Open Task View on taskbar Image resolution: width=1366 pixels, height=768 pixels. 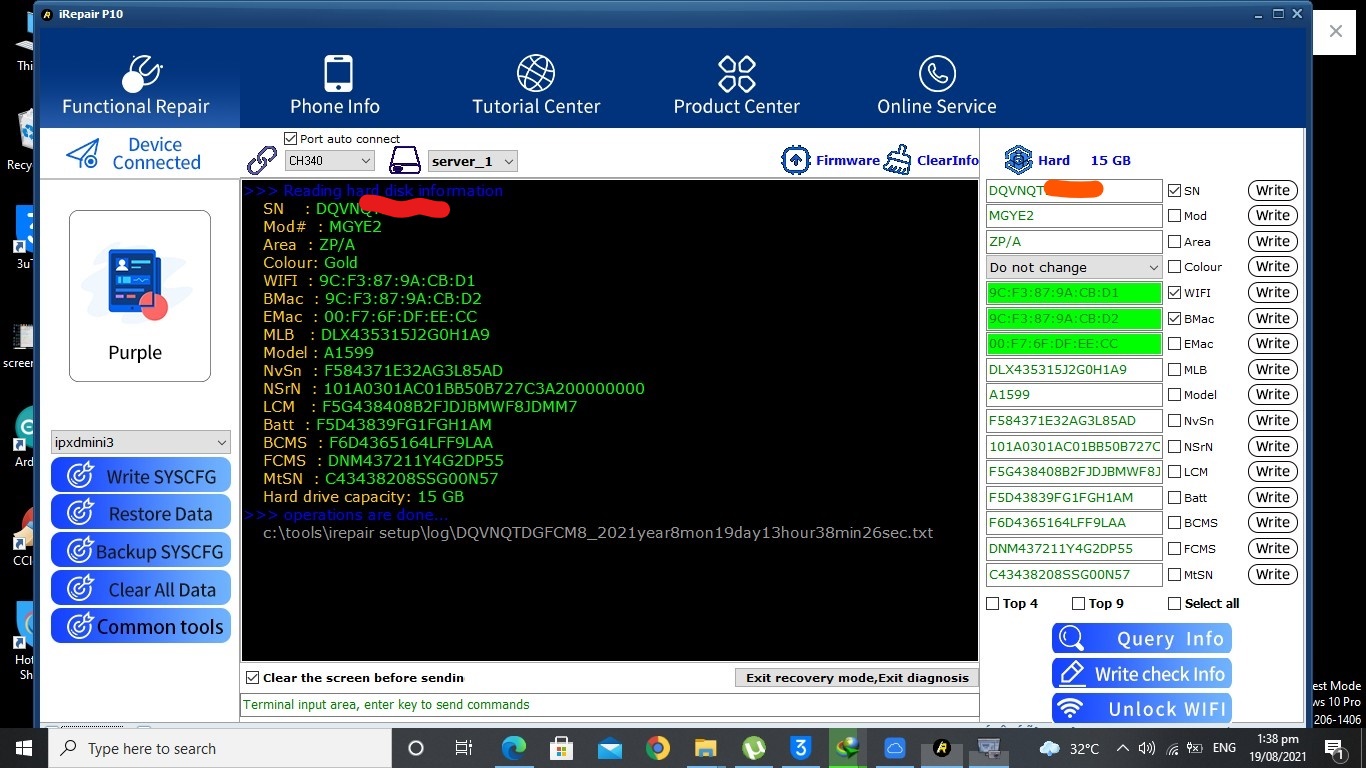(x=464, y=748)
